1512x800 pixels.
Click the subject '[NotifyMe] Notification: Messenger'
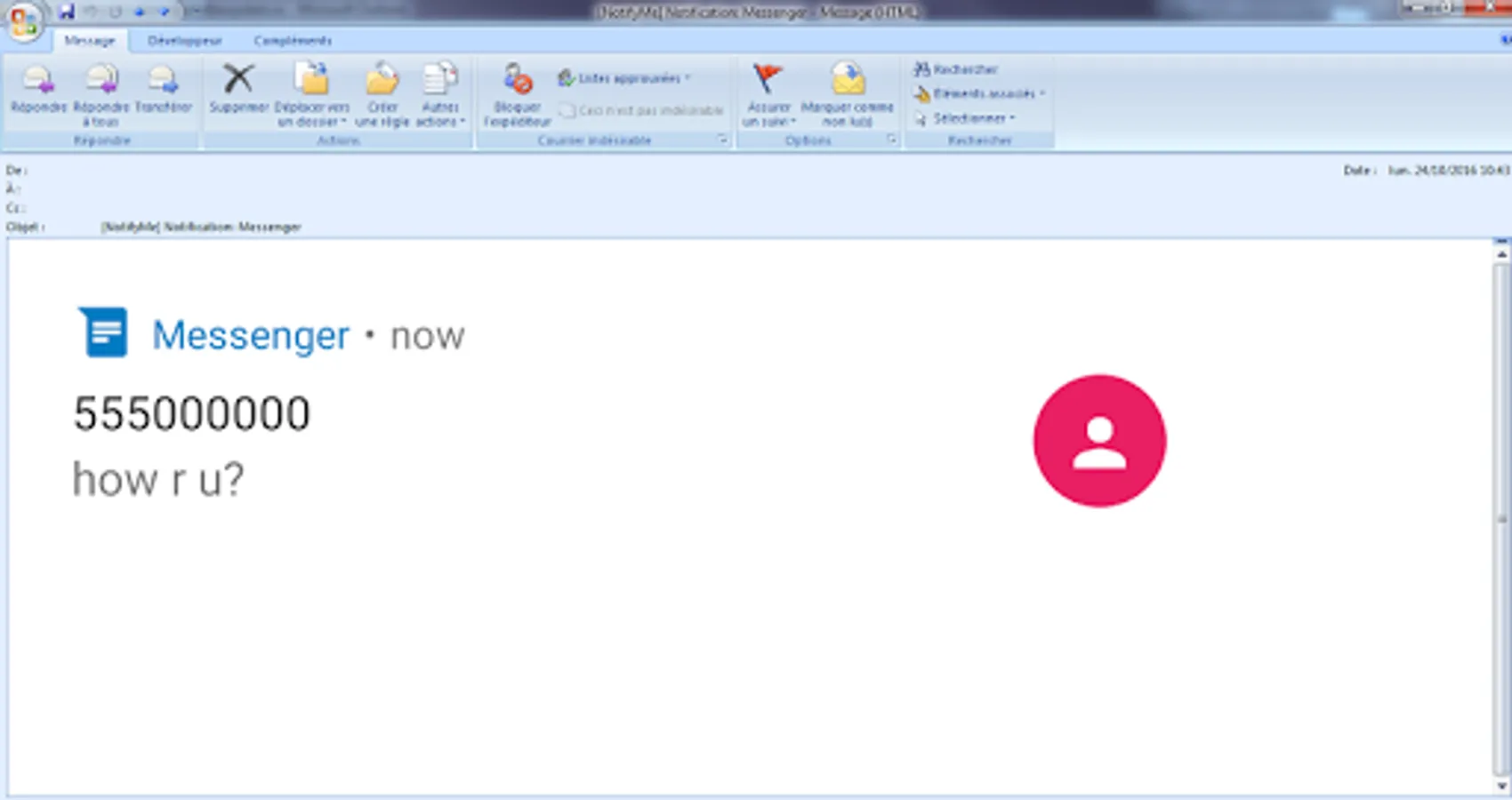click(x=201, y=228)
